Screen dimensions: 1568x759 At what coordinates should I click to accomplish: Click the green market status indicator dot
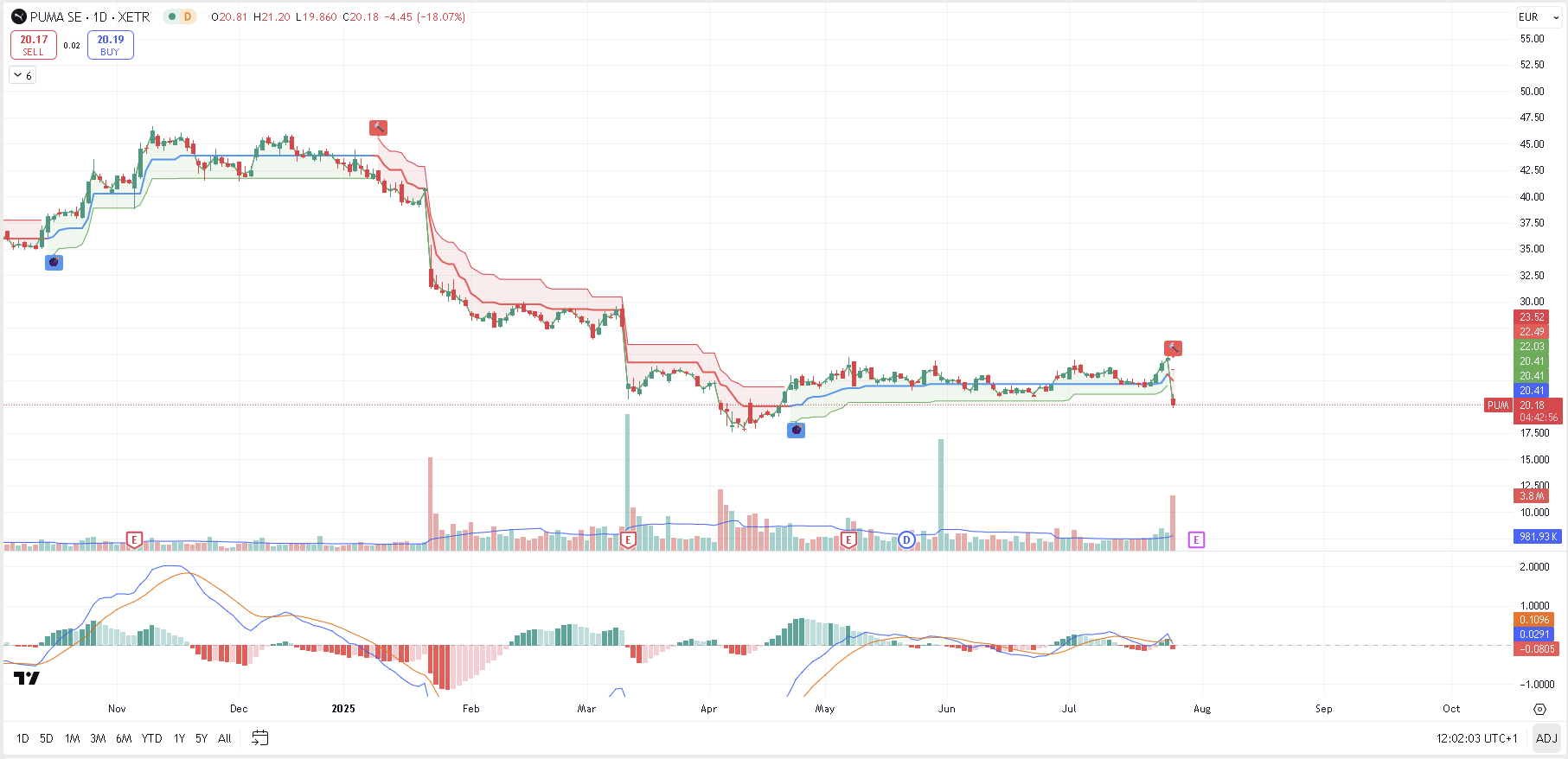172,16
